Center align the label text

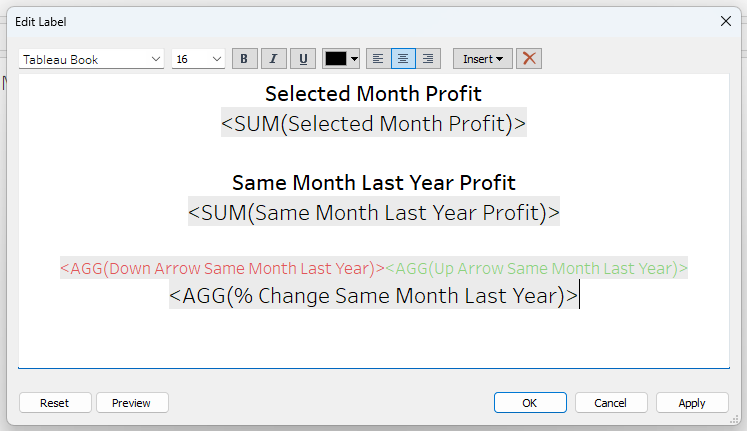coord(403,59)
